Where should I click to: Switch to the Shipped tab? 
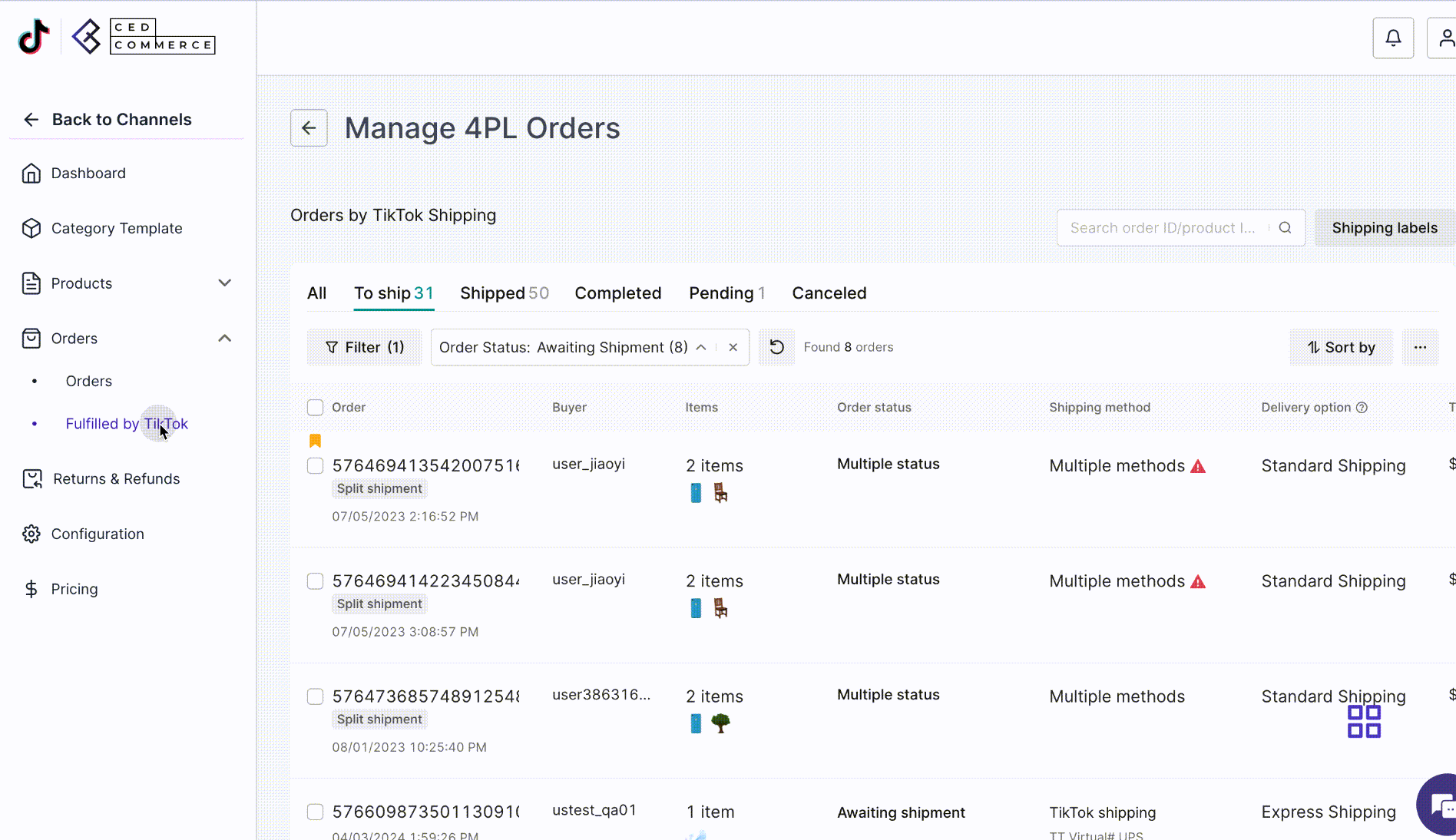coord(504,293)
